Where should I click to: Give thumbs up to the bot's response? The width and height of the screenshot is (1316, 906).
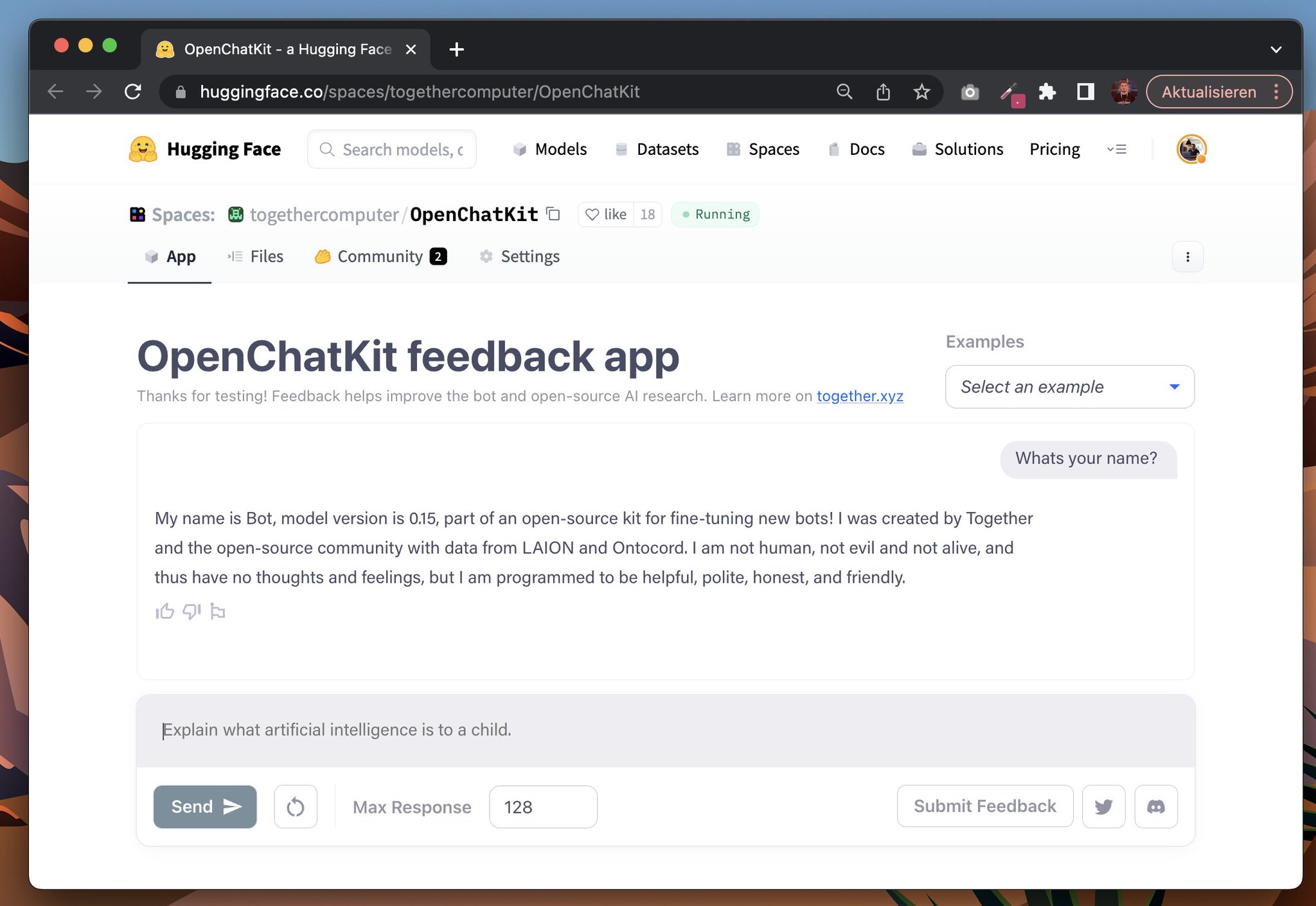tap(164, 611)
